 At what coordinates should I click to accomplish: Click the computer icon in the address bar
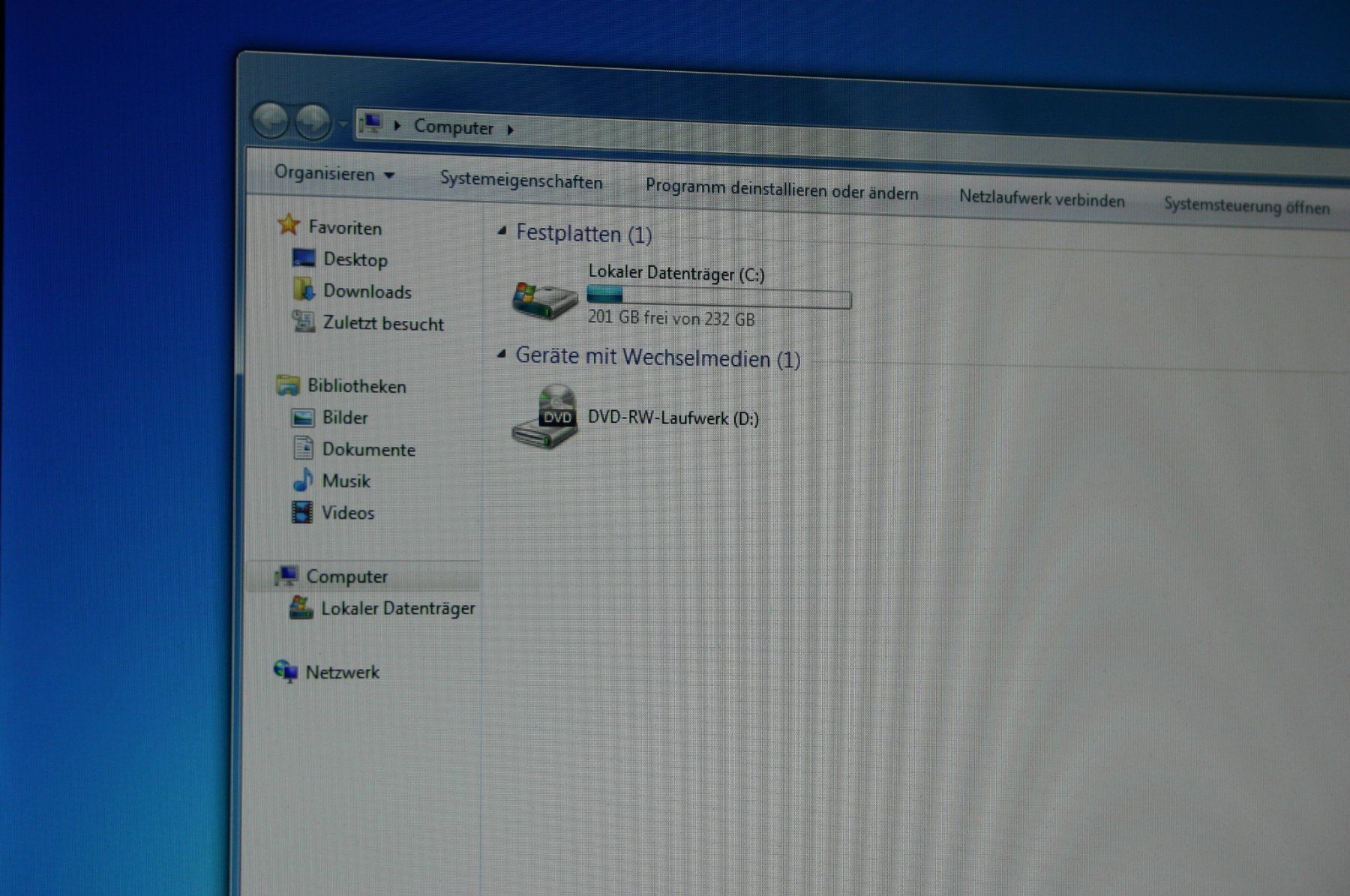tap(372, 123)
